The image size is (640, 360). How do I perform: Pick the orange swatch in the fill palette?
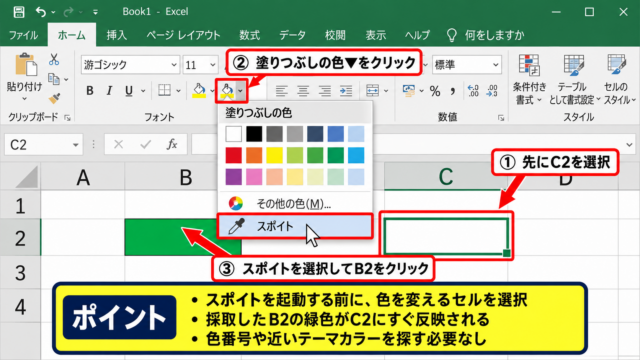click(254, 156)
